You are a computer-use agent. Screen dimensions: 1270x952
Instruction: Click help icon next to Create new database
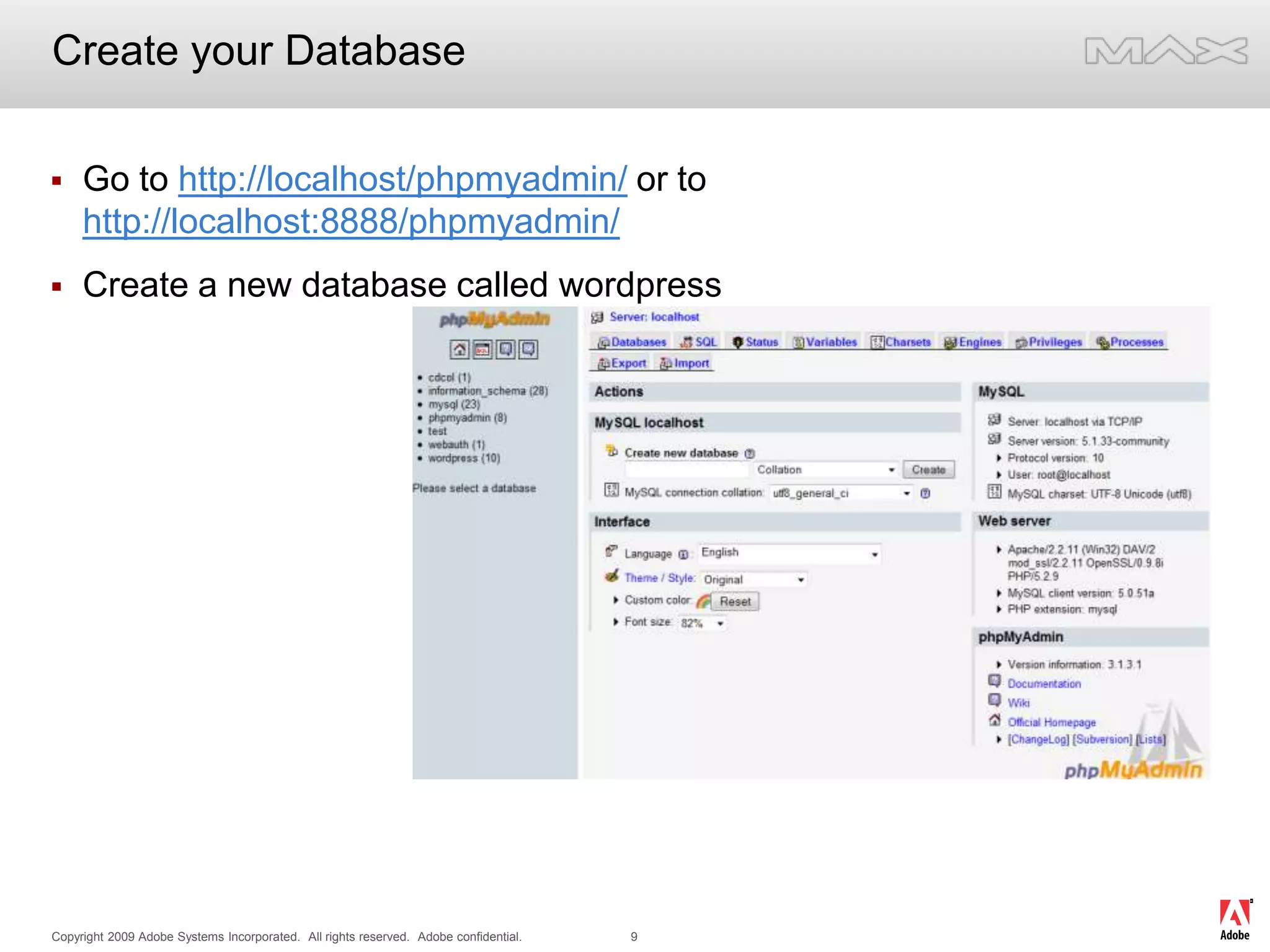(x=750, y=454)
